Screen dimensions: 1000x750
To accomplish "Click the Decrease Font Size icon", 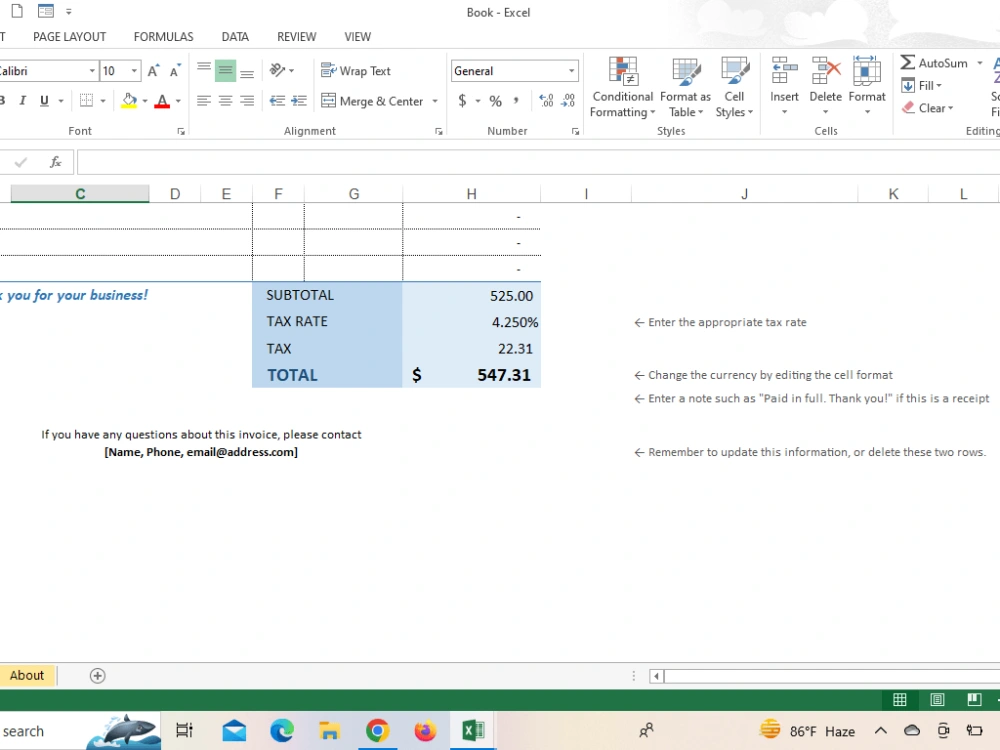I will tap(174, 71).
